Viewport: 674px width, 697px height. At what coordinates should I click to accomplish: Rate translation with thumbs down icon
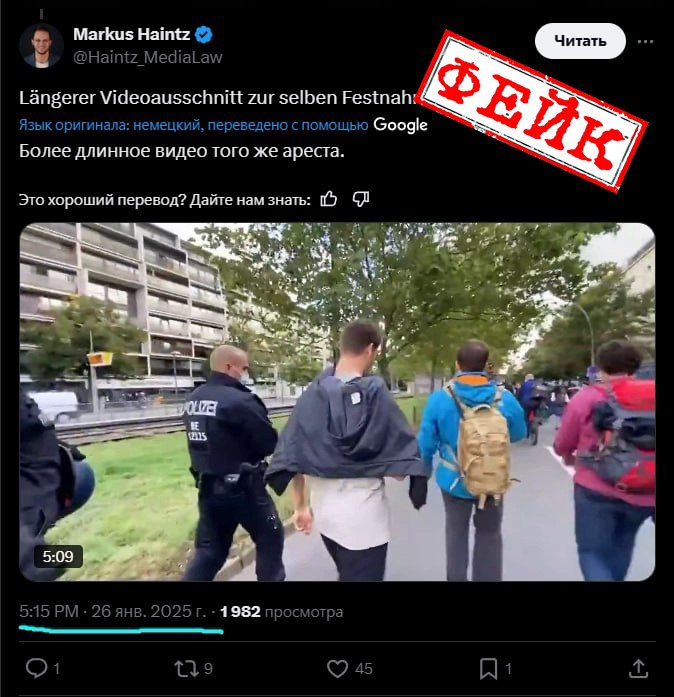click(361, 199)
